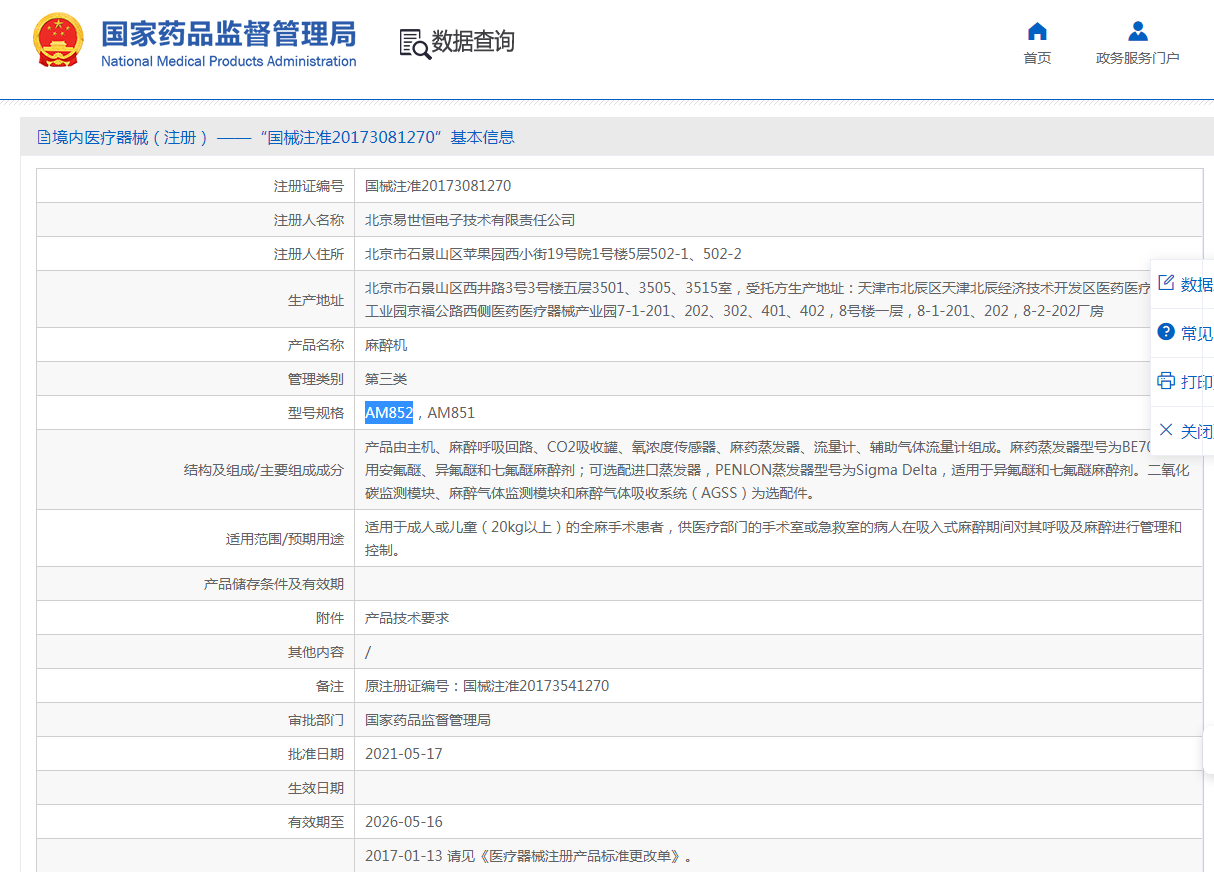Screen dimensions: 1214x872
Task: Click the AM851 model text
Action: [451, 412]
